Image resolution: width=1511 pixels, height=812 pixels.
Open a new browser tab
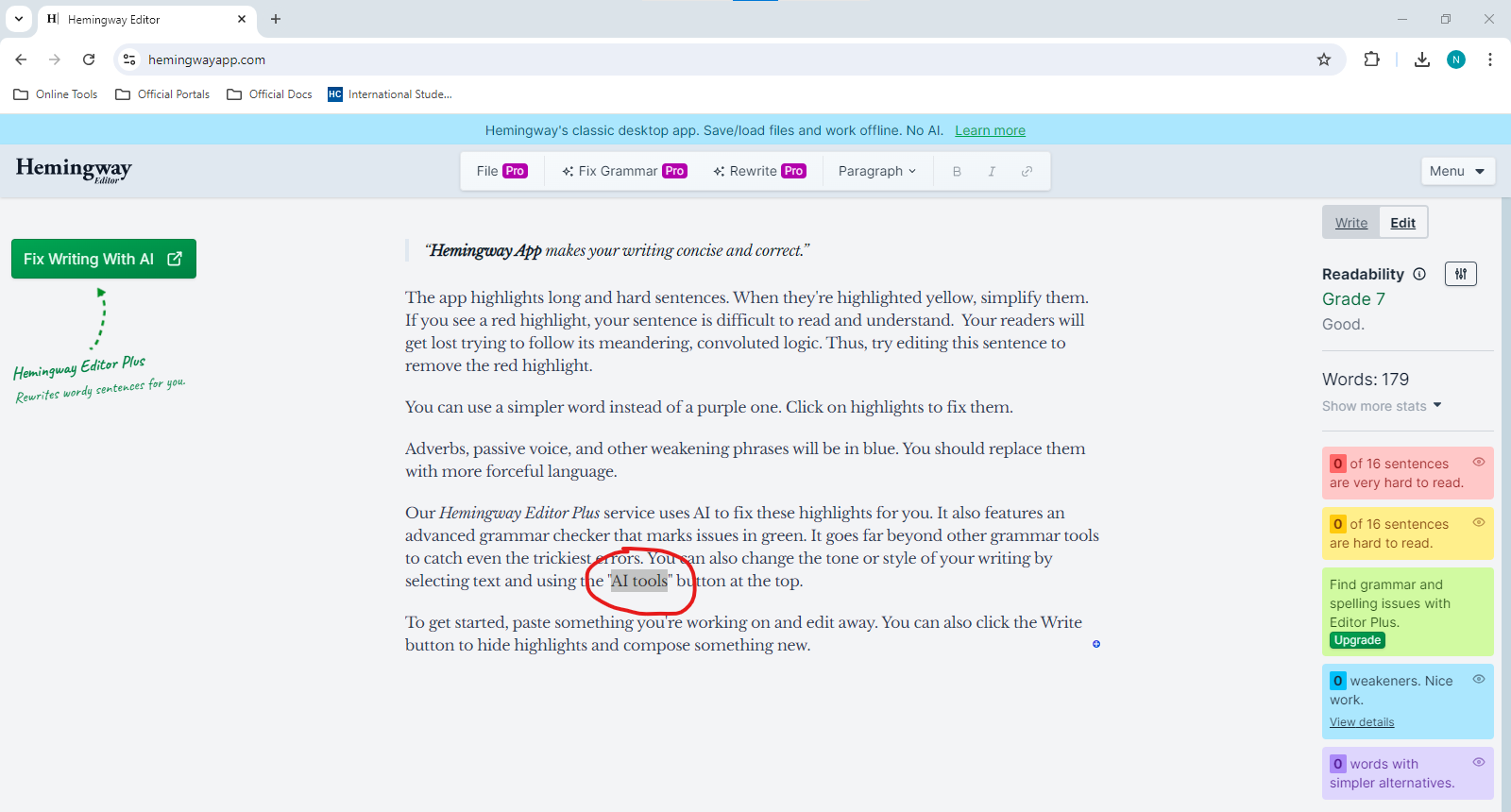point(276,19)
